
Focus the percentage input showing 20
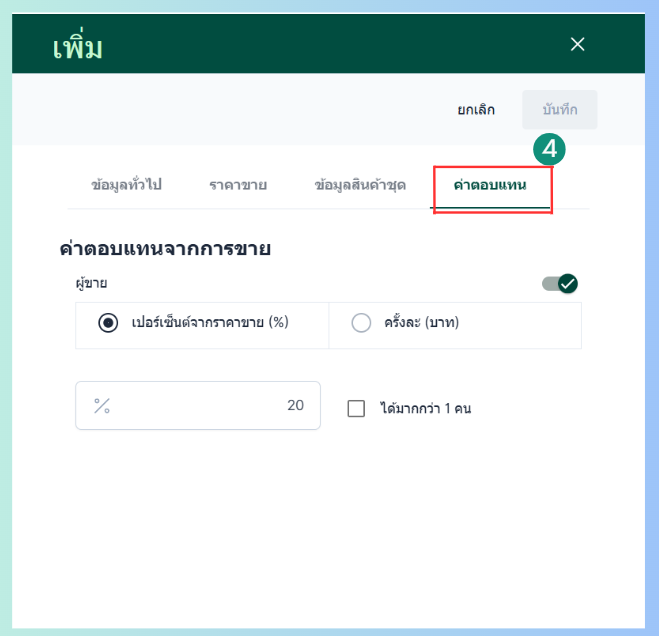click(x=210, y=405)
